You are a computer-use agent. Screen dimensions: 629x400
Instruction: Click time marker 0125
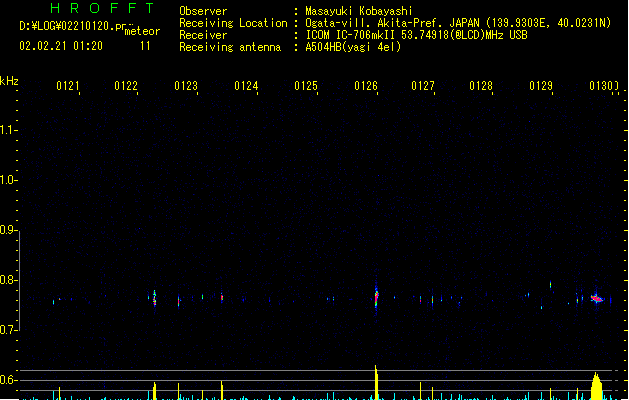[x=306, y=86]
